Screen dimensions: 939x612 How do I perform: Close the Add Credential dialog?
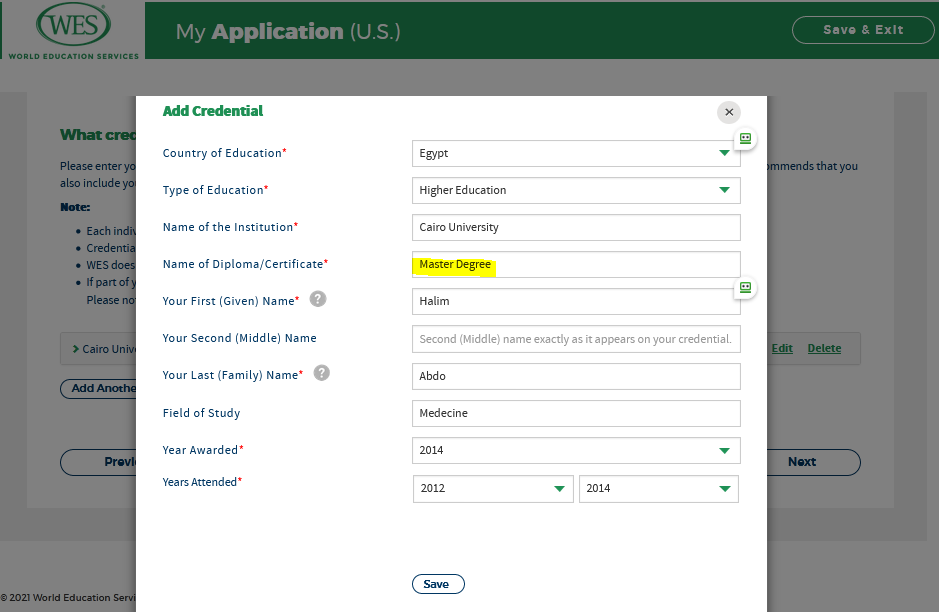(728, 112)
